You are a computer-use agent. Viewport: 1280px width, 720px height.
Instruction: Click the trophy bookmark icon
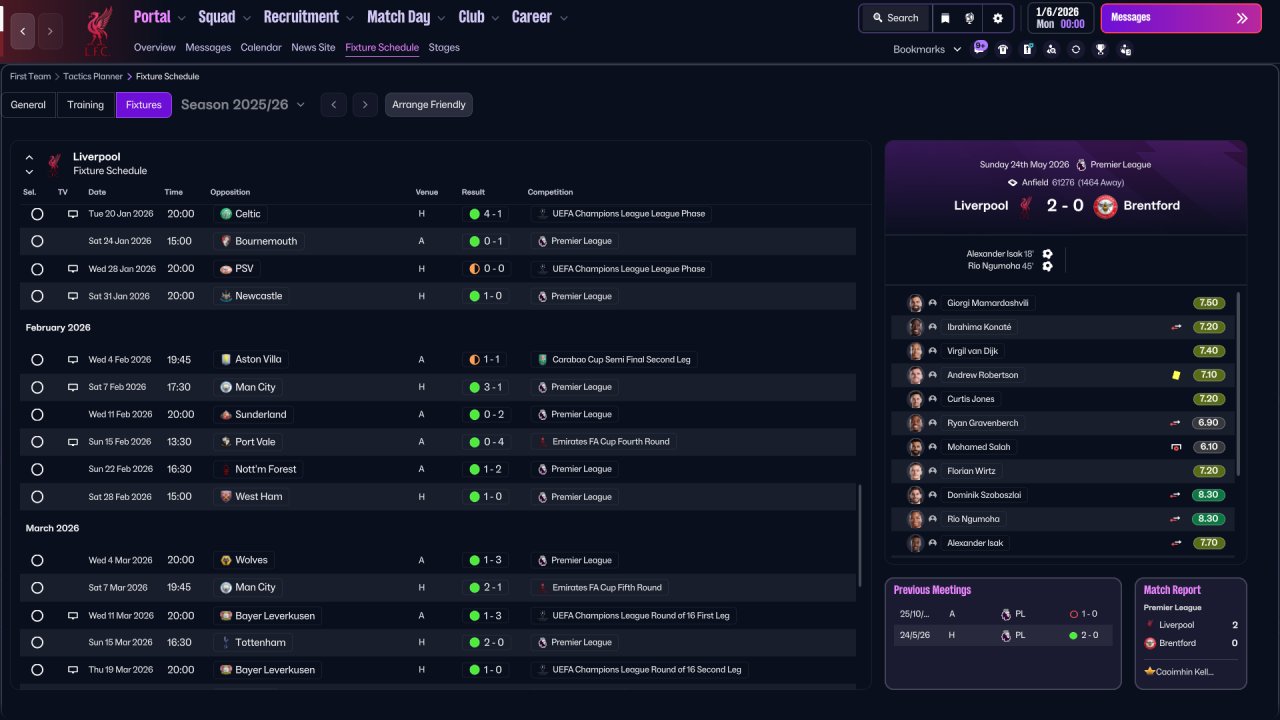(x=1100, y=49)
